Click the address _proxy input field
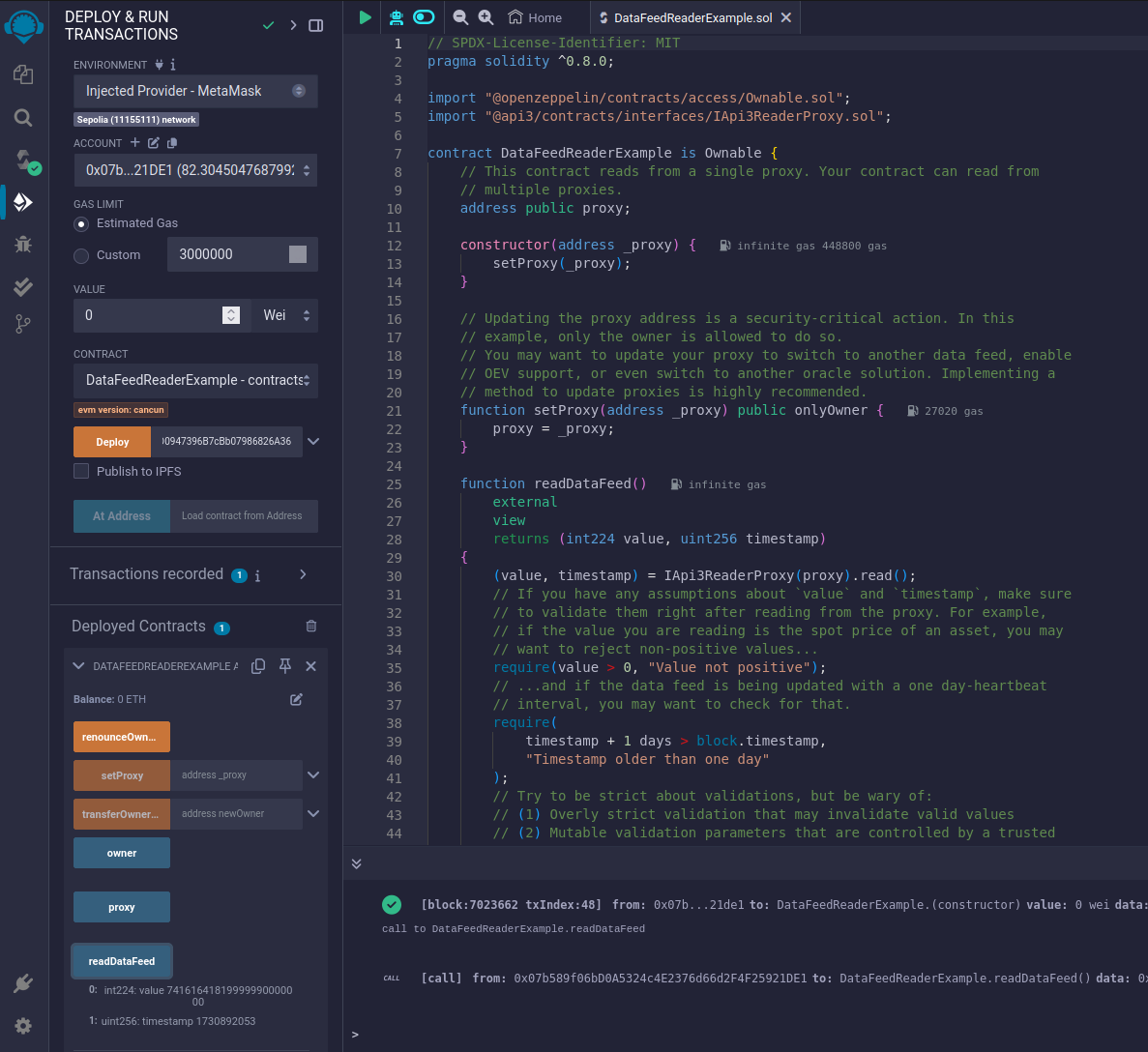The image size is (1148, 1052). [x=236, y=775]
